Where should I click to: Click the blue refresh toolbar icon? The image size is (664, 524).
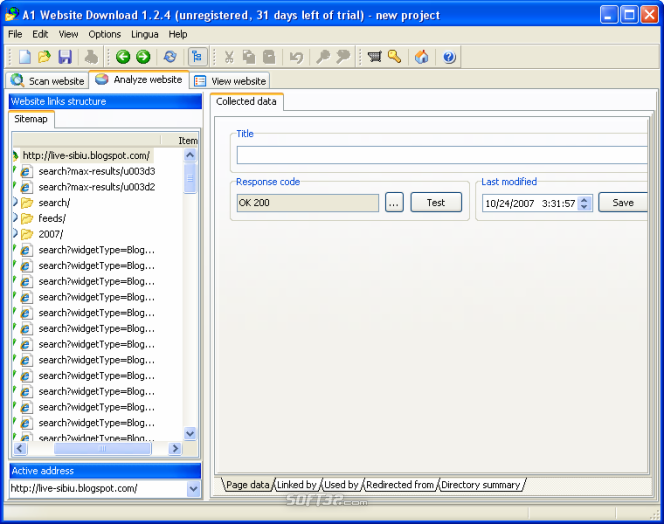click(x=170, y=57)
